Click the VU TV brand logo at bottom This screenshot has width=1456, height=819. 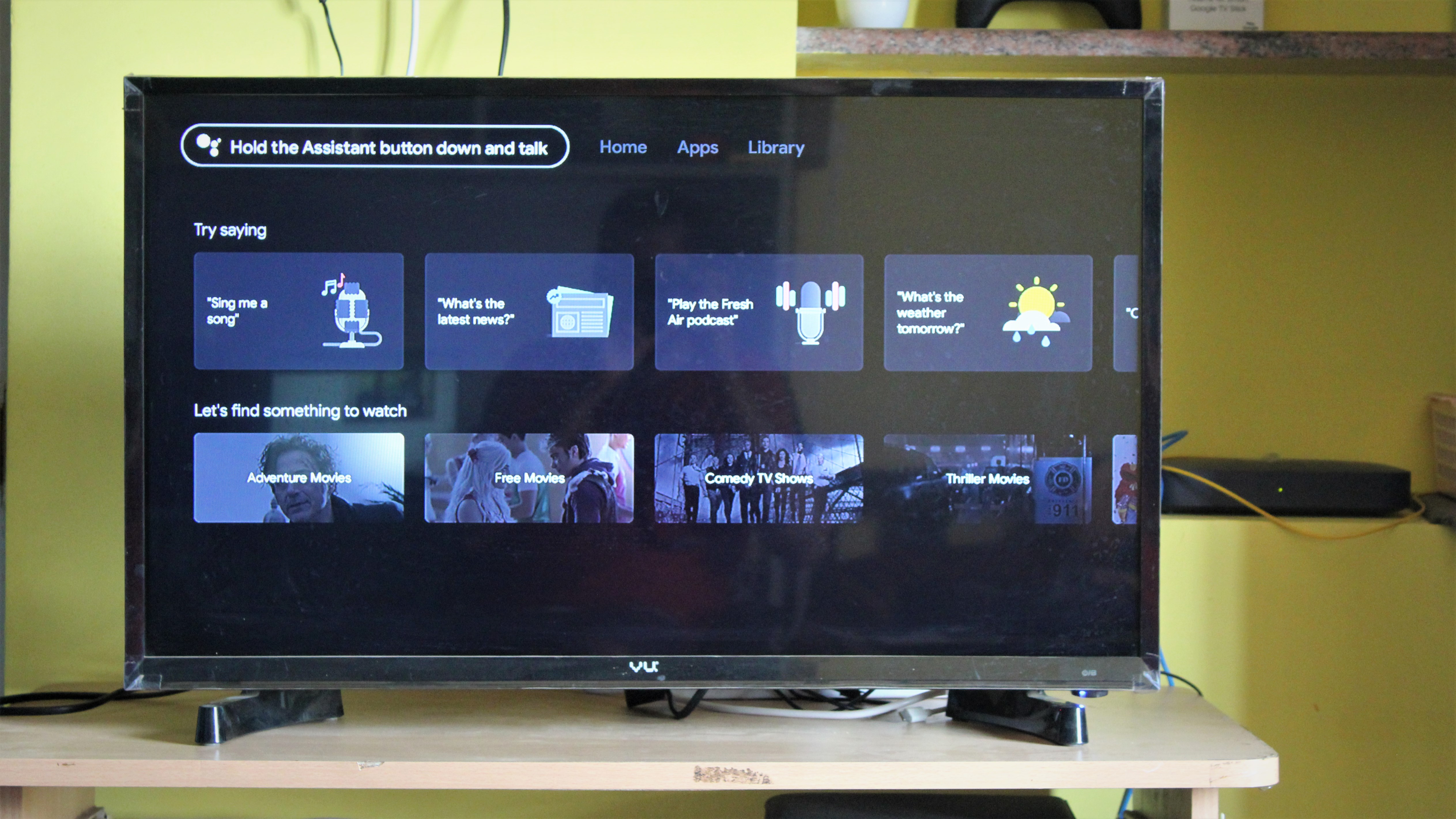[x=638, y=665]
